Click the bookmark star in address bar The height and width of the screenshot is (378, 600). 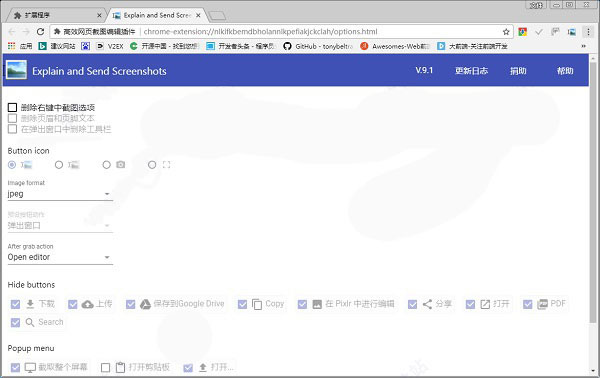(x=506, y=32)
